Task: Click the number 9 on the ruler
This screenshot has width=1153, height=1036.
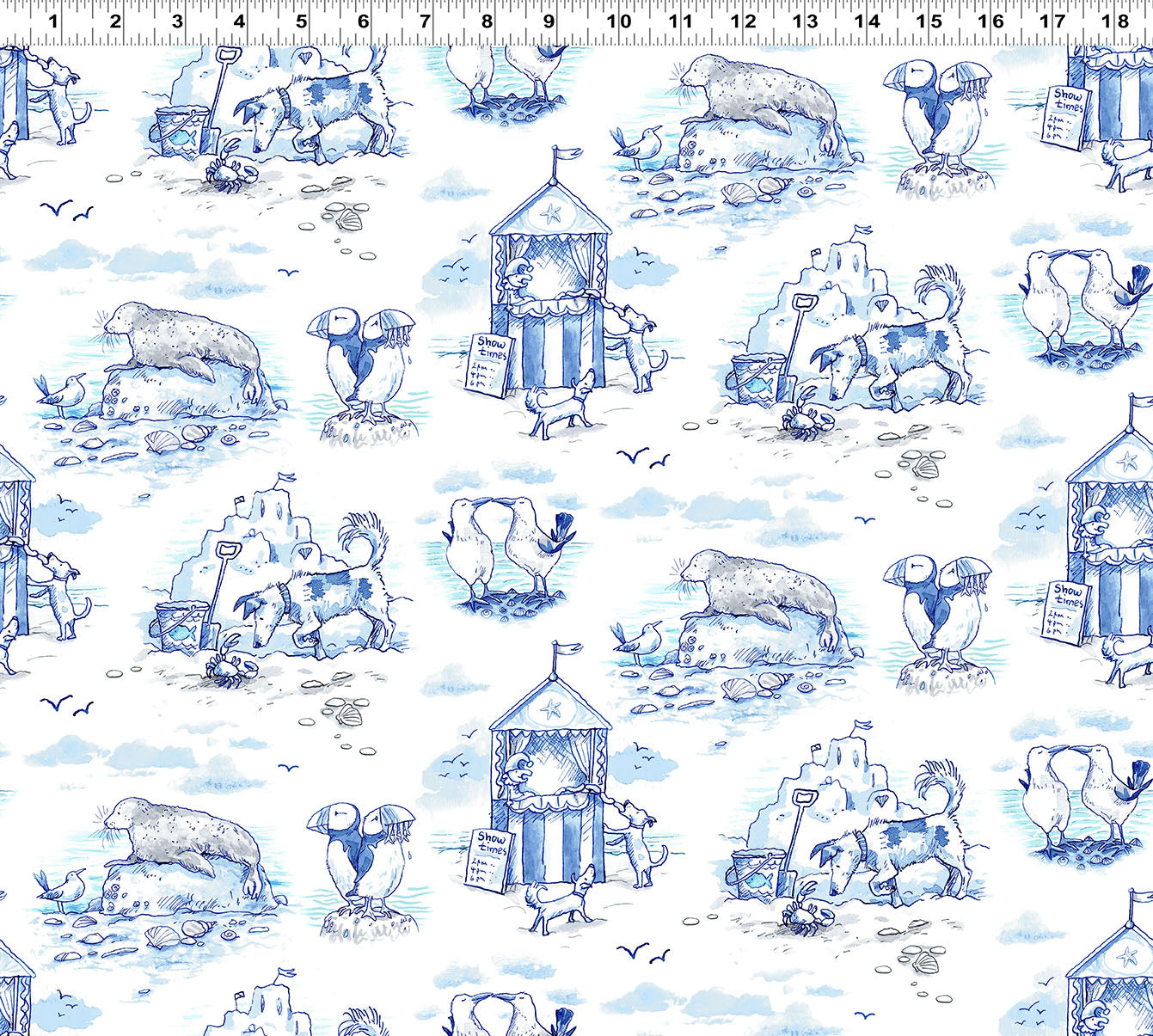Action: (x=549, y=21)
